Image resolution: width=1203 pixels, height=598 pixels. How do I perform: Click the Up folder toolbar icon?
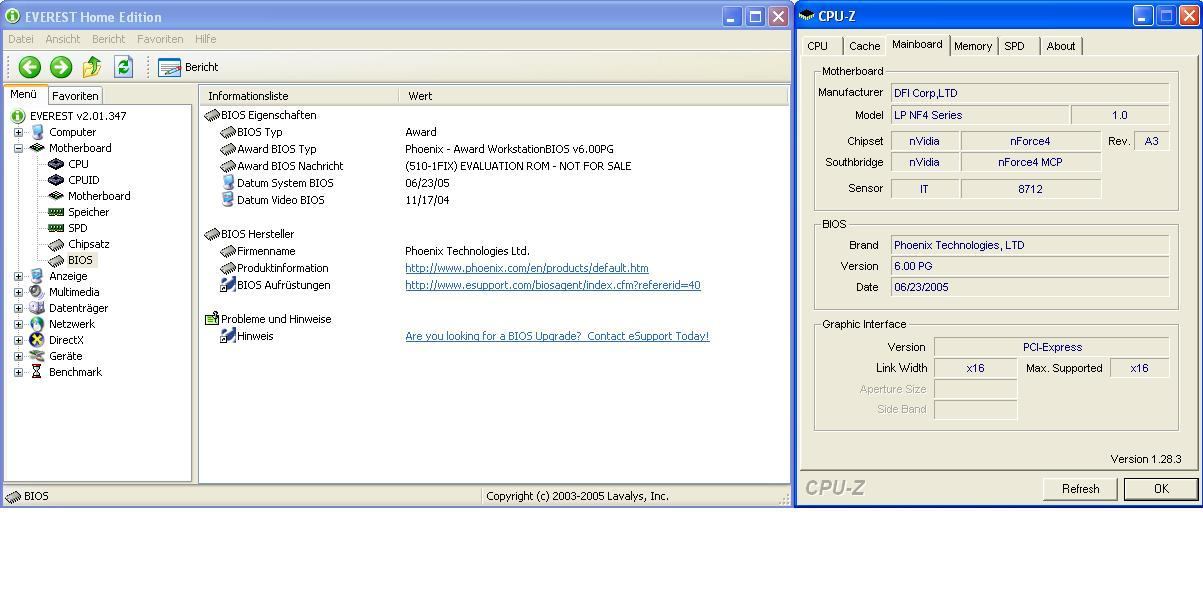click(x=92, y=67)
